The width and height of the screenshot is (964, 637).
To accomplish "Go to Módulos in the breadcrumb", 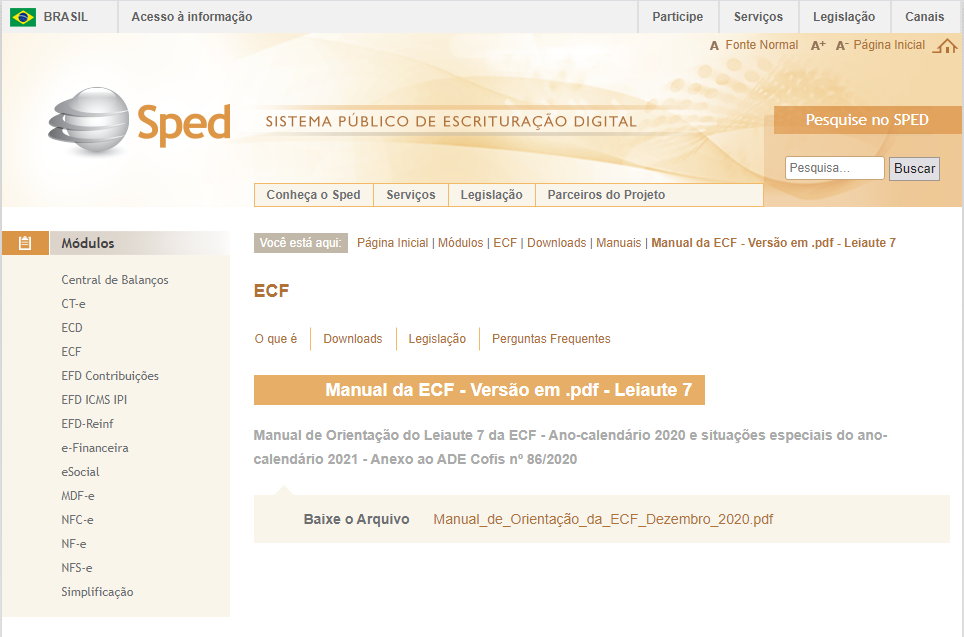I will [460, 243].
